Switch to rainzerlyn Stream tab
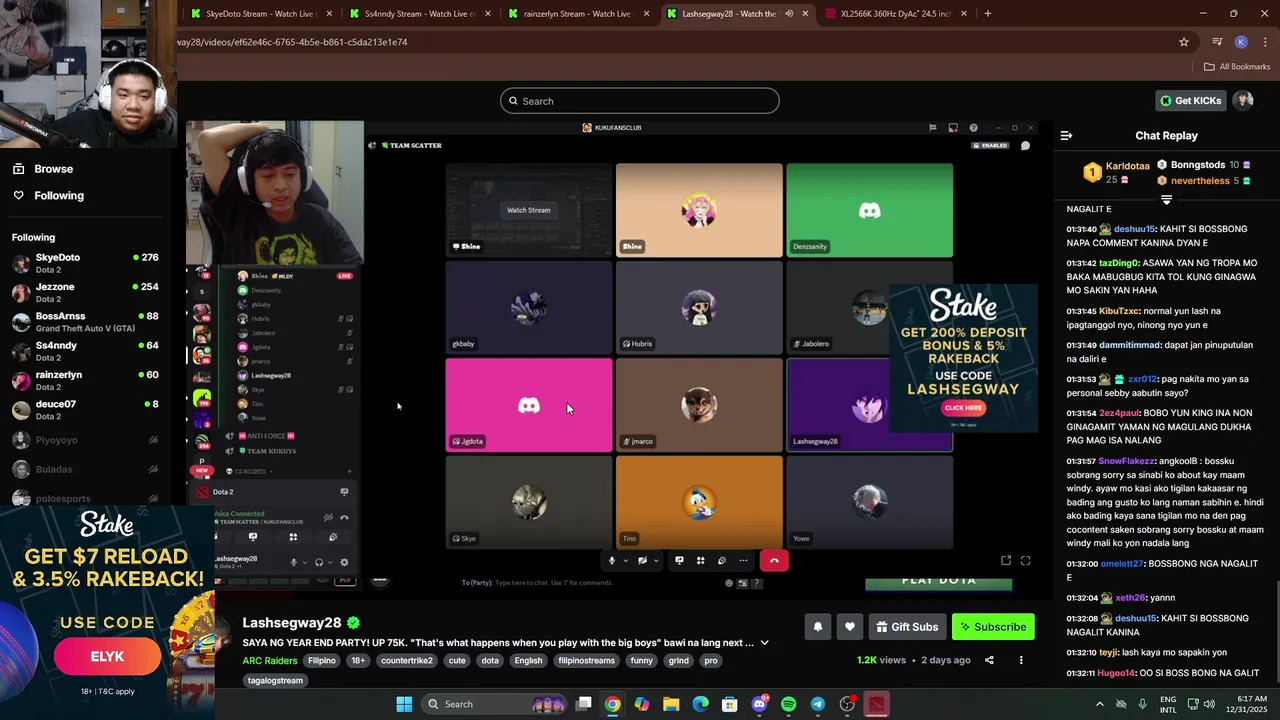This screenshot has height=720, width=1280. pyautogui.click(x=579, y=14)
